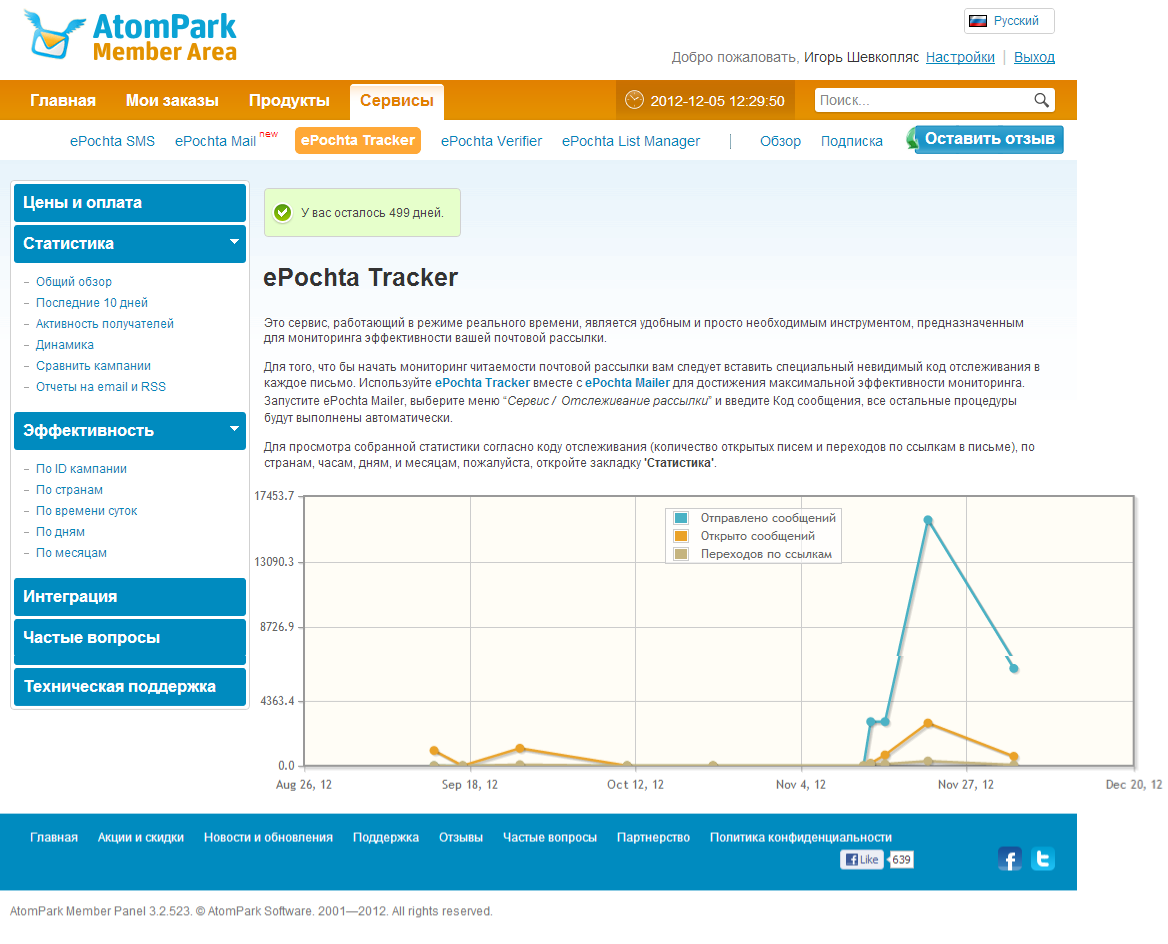1168x944 pixels.
Task: Click the Facebook Like button
Action: (862, 860)
